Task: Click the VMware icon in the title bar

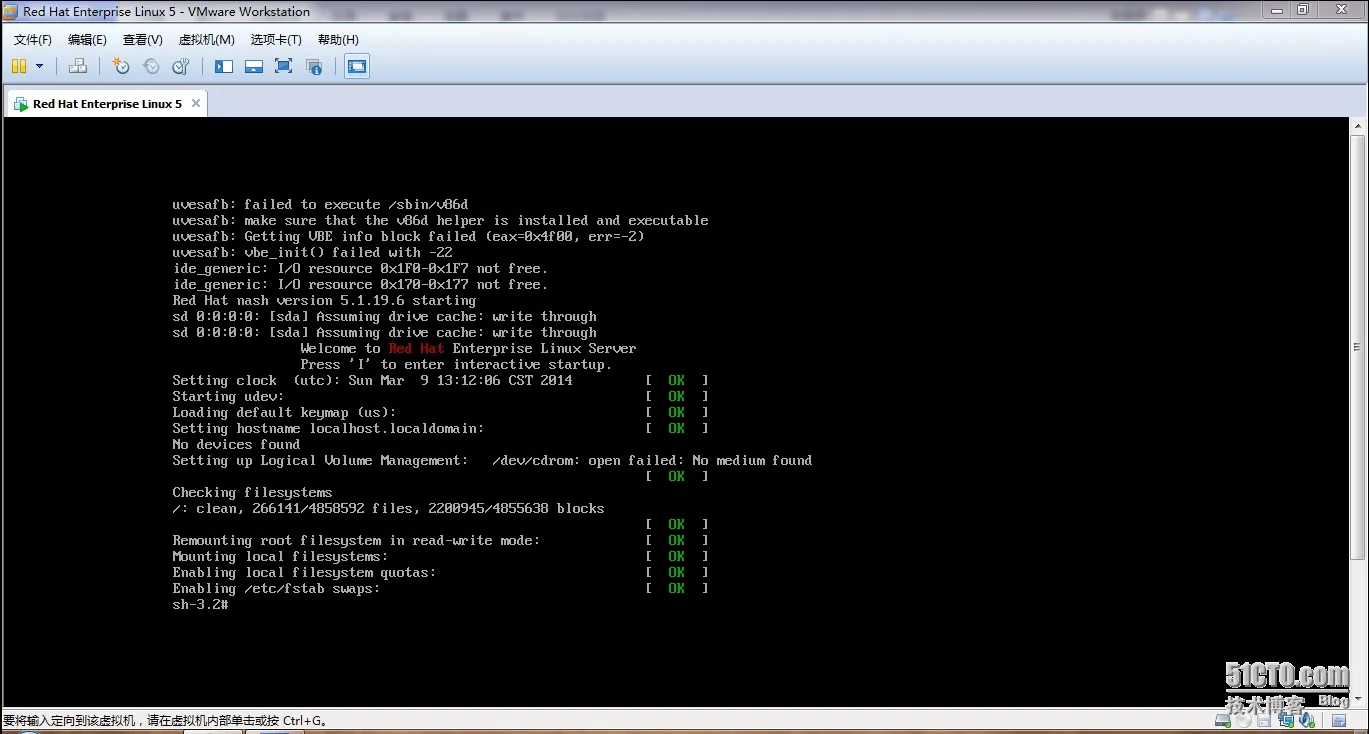Action: tap(10, 11)
